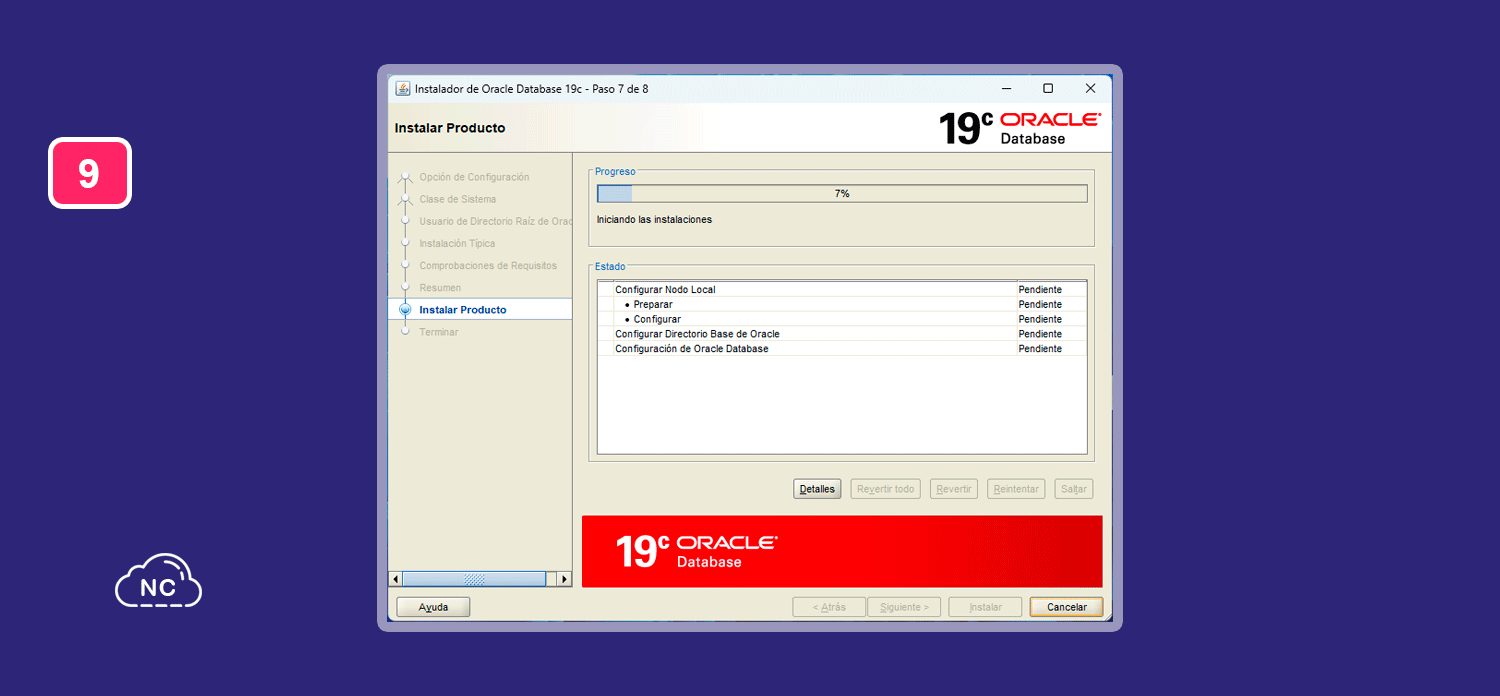Click the disabled Instalar button
This screenshot has width=1500, height=696.
(x=985, y=607)
